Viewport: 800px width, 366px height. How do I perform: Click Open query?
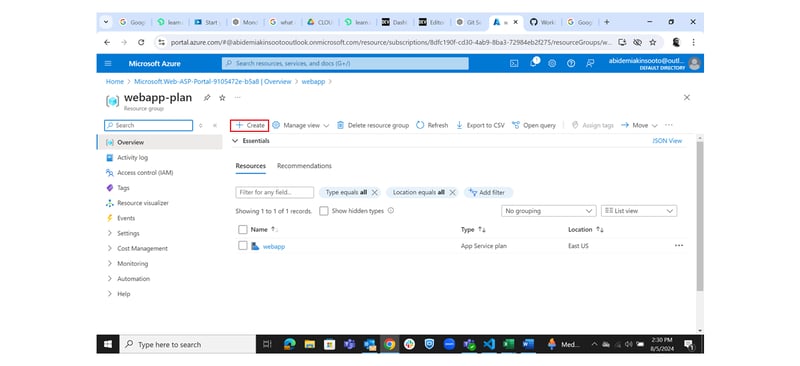point(534,125)
